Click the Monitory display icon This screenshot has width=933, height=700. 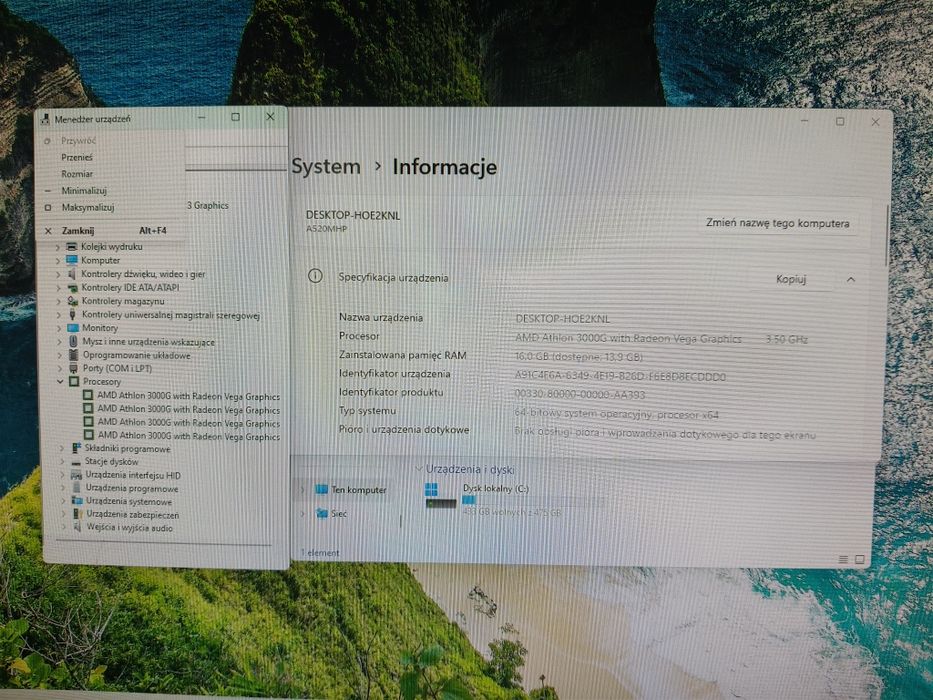[x=73, y=328]
